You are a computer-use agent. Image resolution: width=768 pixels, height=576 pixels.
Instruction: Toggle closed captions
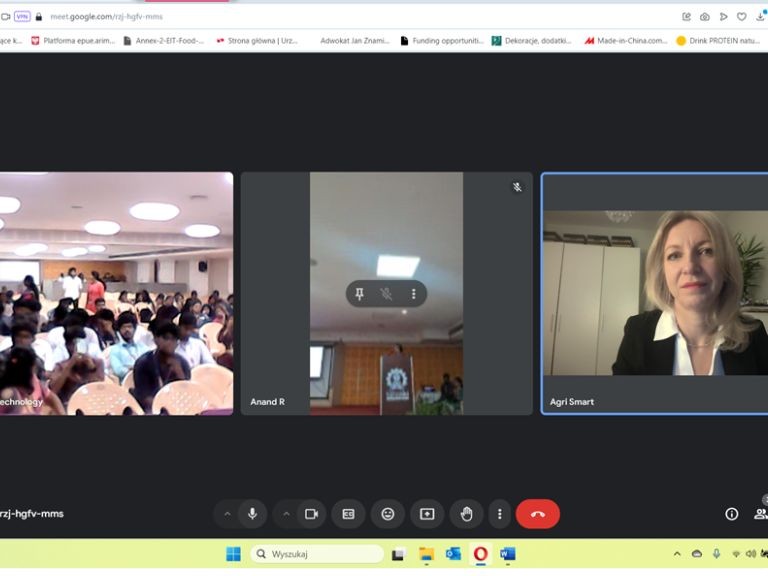point(348,514)
